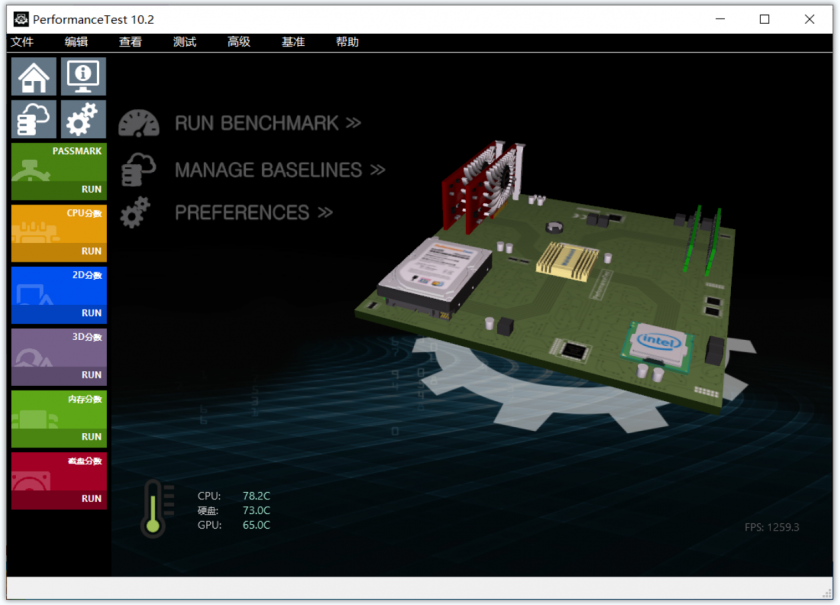Close the PerformanceTest window
Viewport: 840px width, 605px height.
(x=809, y=19)
